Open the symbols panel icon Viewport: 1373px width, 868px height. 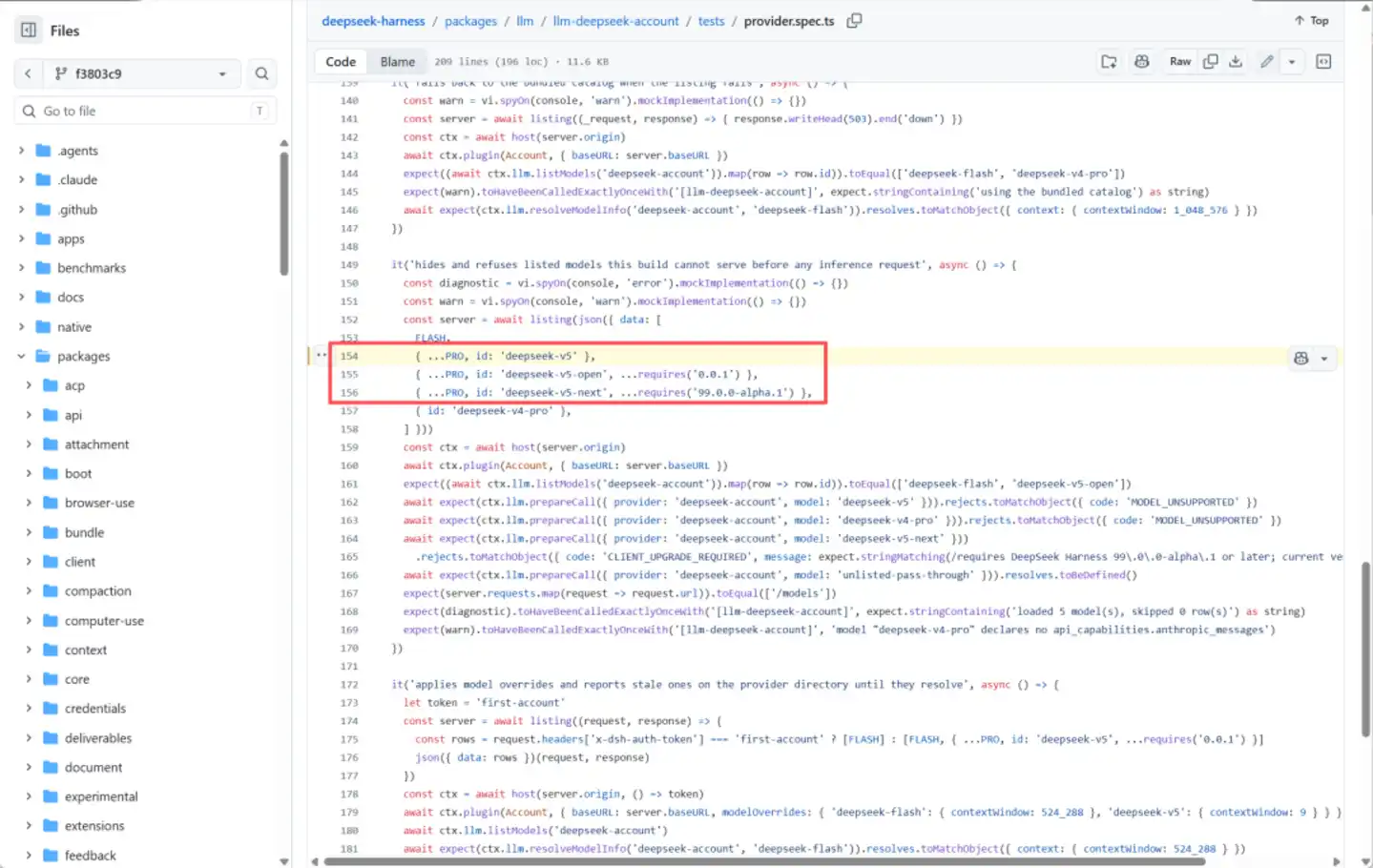pyautogui.click(x=1323, y=62)
